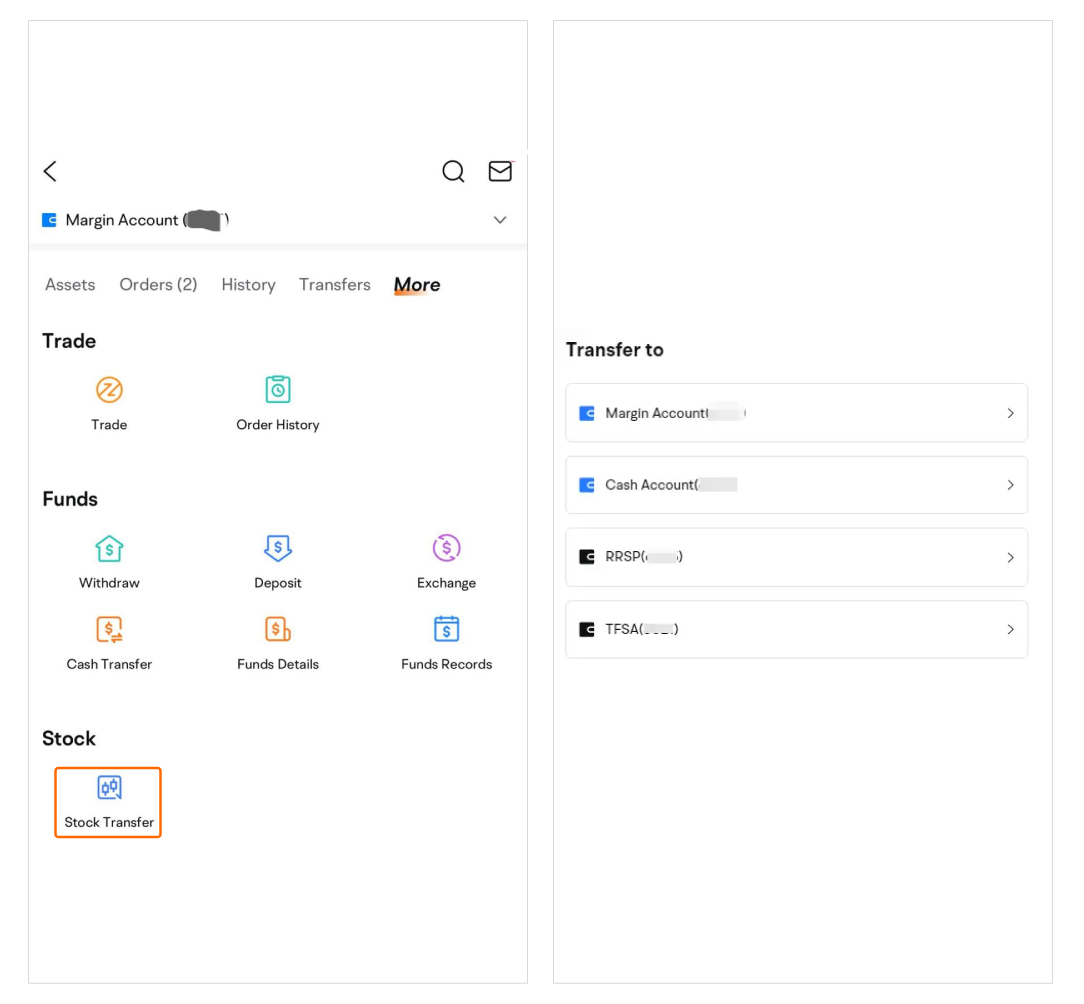Select the Stock Transfer icon
This screenshot has width=1084, height=1004.
pos(108,788)
